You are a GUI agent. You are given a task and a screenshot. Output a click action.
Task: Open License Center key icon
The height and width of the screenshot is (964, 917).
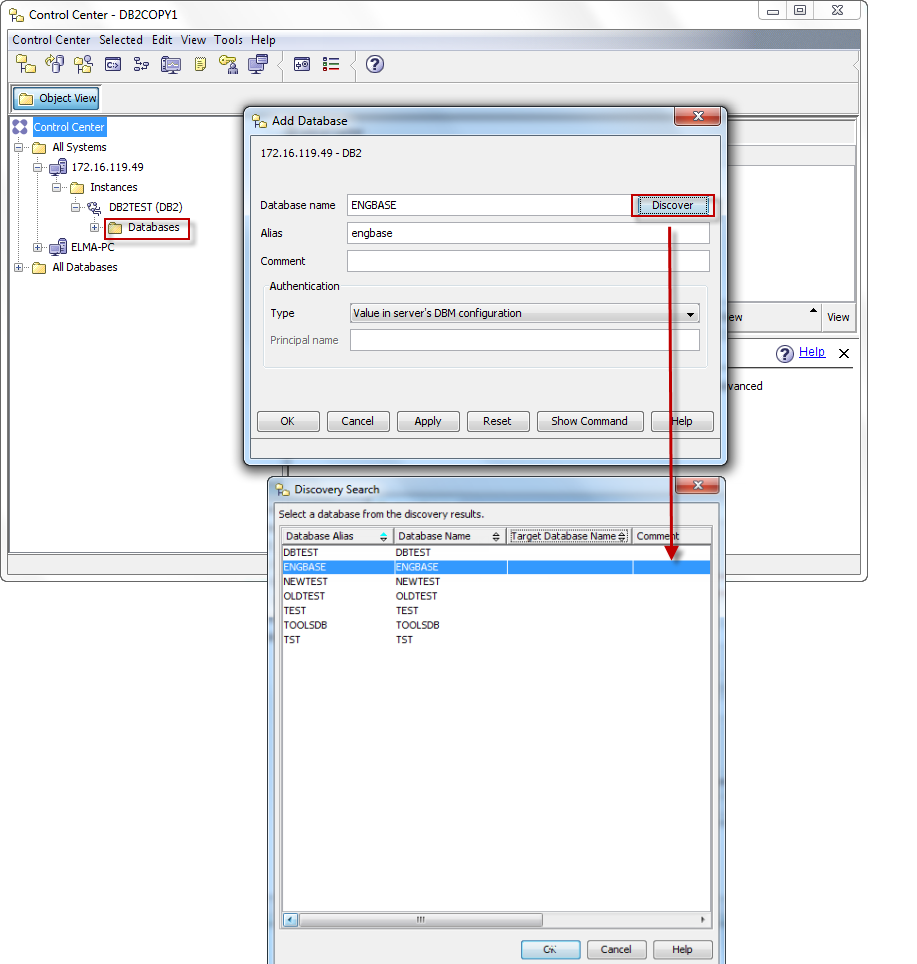tap(228, 64)
